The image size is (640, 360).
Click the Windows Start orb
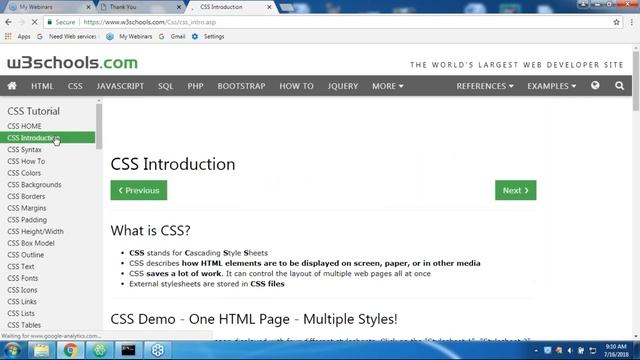coord(12,350)
